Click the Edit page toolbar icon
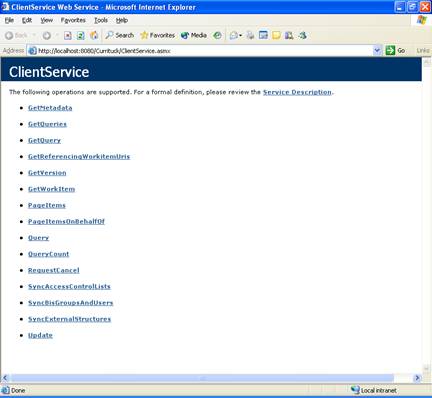This screenshot has height=398, width=432. (x=263, y=35)
